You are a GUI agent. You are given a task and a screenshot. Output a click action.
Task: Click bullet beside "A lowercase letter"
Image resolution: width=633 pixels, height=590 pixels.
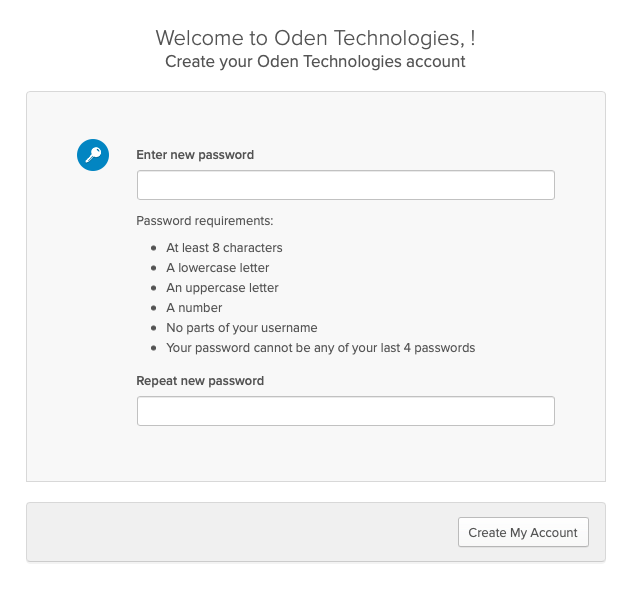click(153, 268)
